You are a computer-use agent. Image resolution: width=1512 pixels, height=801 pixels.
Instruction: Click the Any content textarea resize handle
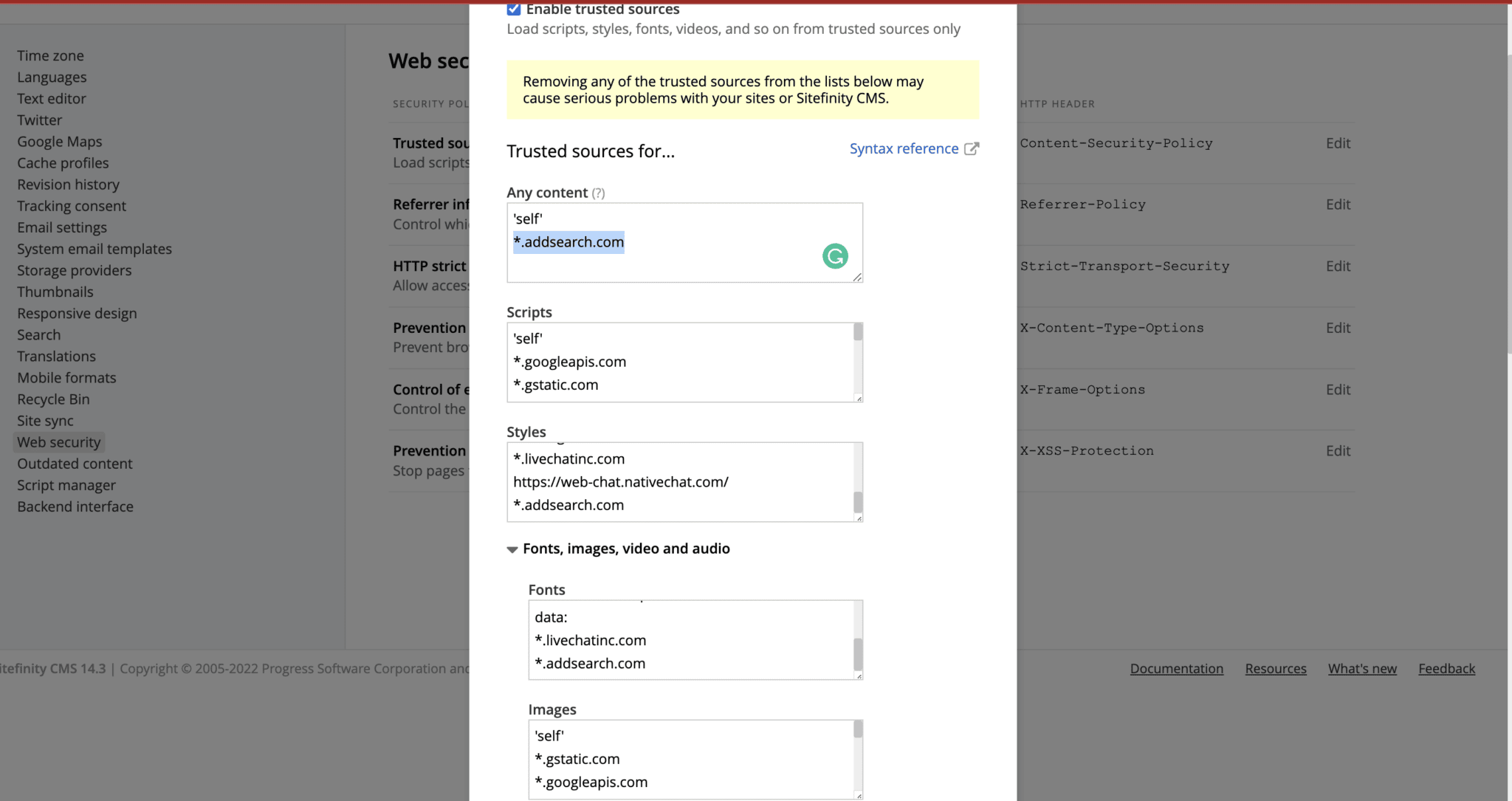point(857,277)
